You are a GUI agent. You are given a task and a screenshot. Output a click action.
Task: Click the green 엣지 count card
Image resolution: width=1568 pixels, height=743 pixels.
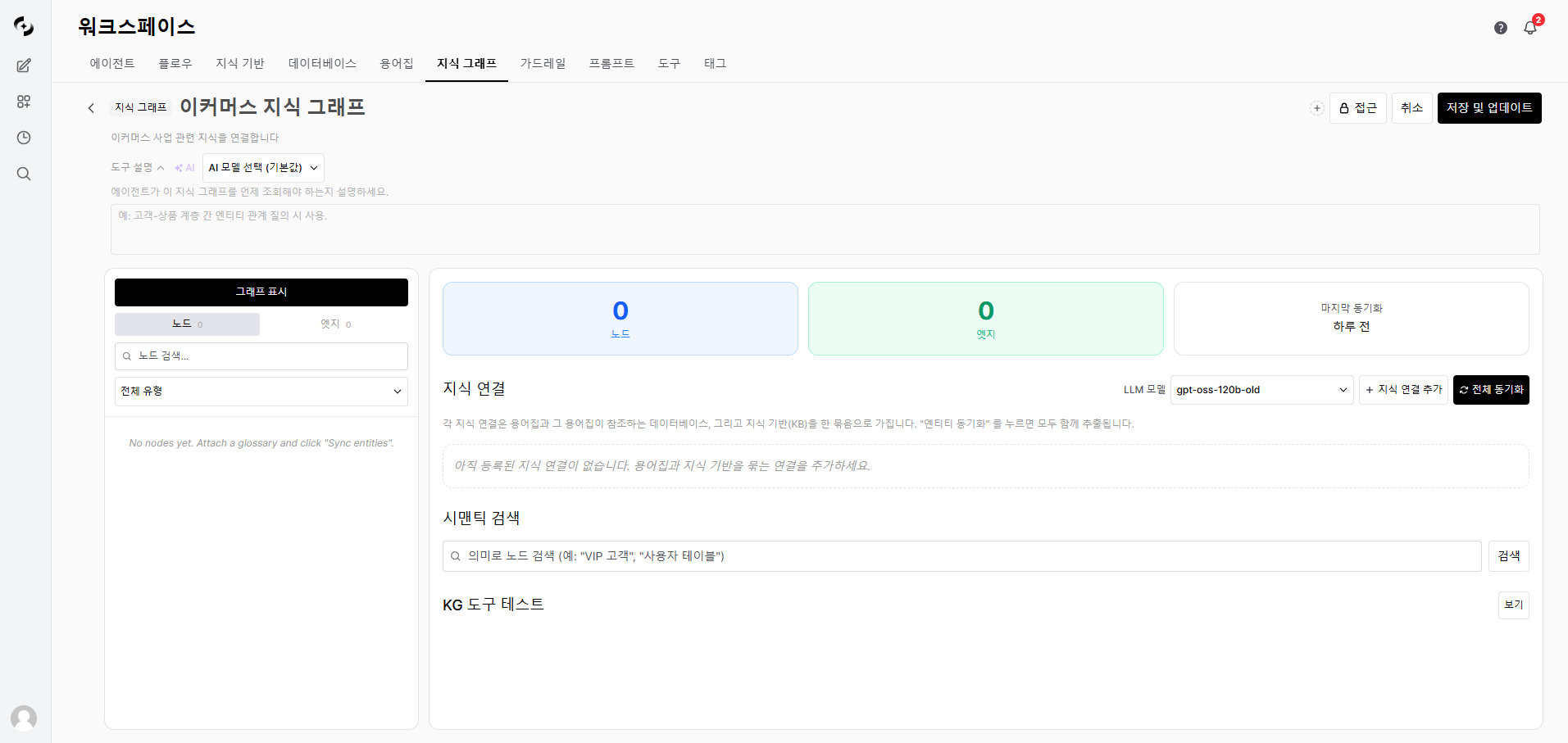[986, 319]
